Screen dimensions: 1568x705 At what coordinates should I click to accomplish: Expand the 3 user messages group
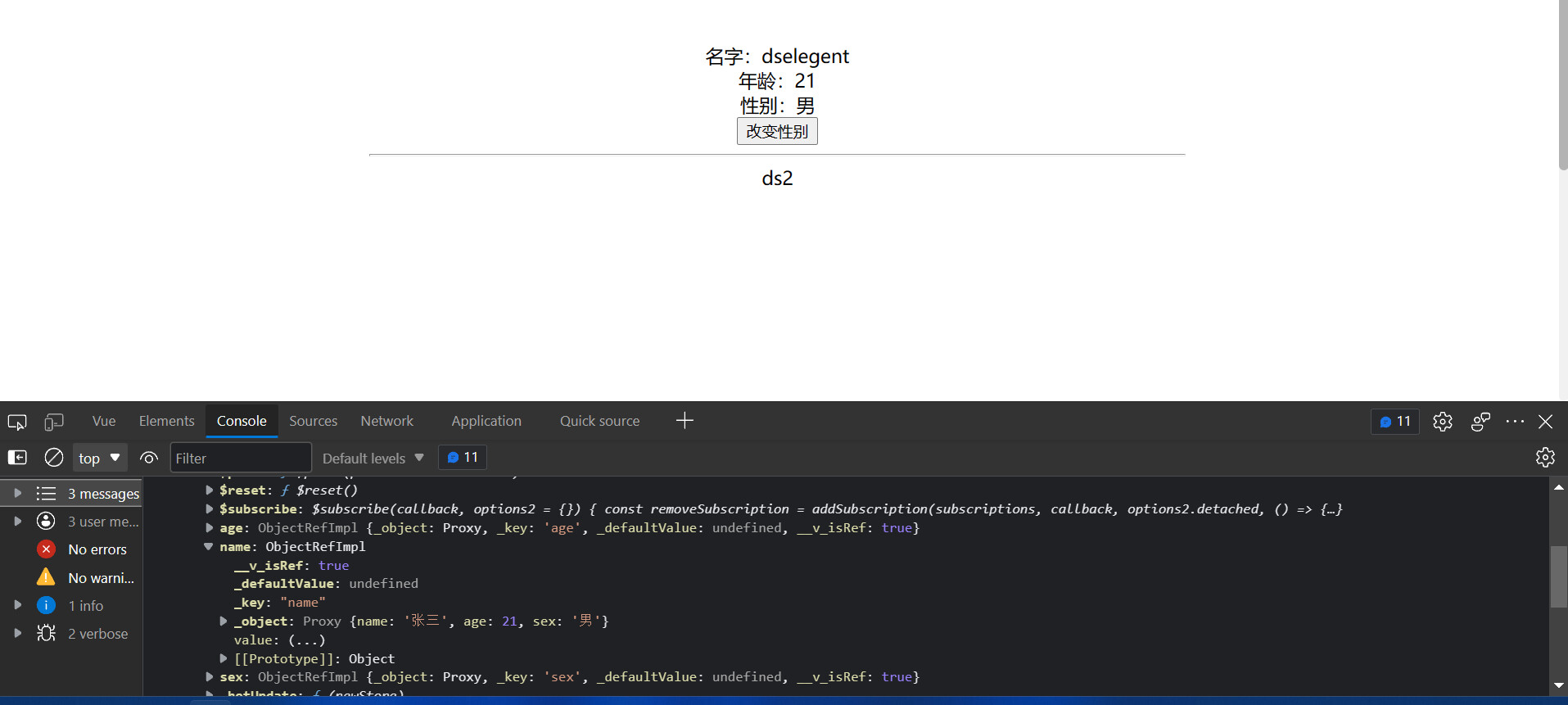point(17,521)
